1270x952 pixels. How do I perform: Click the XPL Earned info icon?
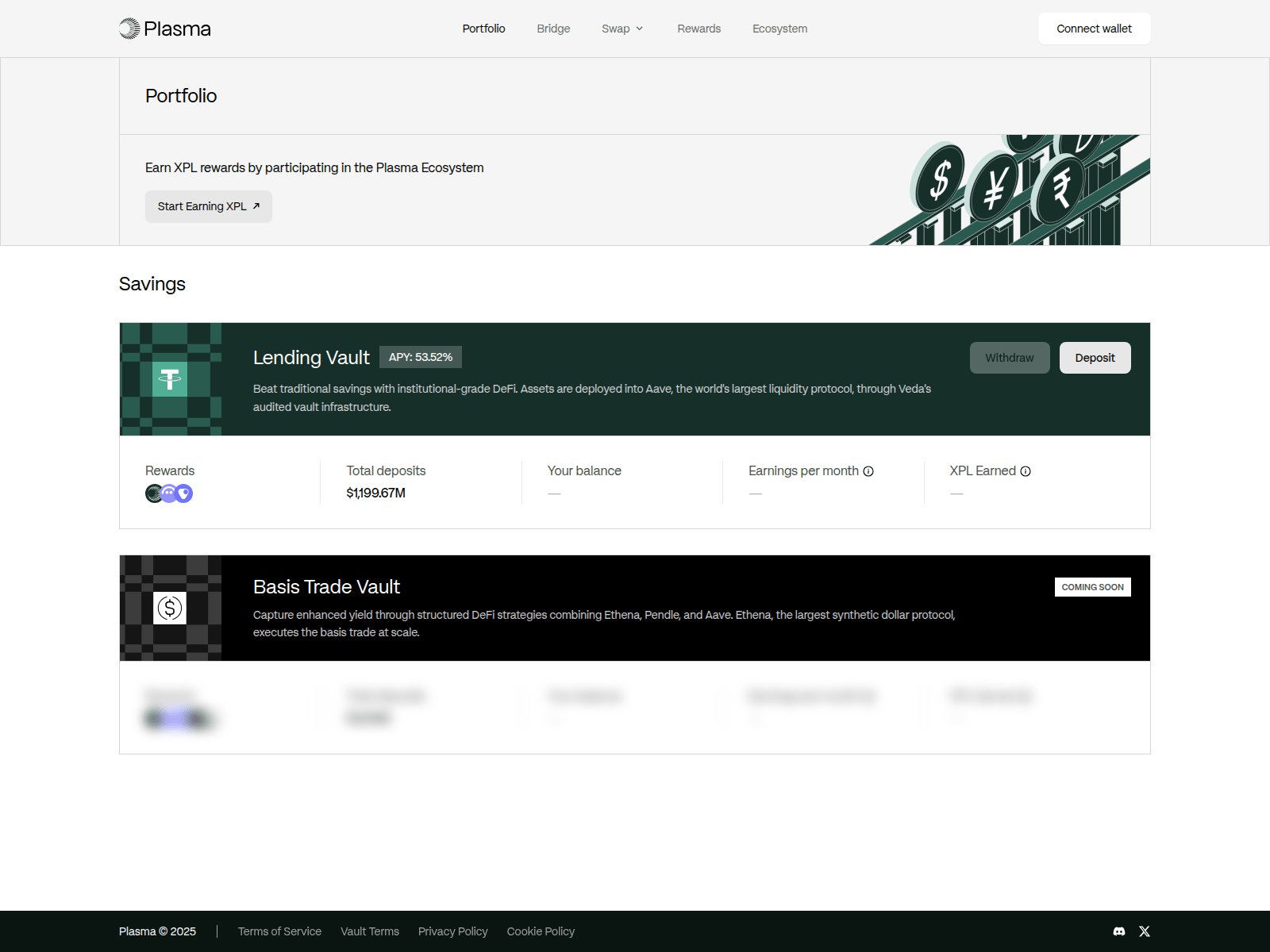click(x=1026, y=471)
